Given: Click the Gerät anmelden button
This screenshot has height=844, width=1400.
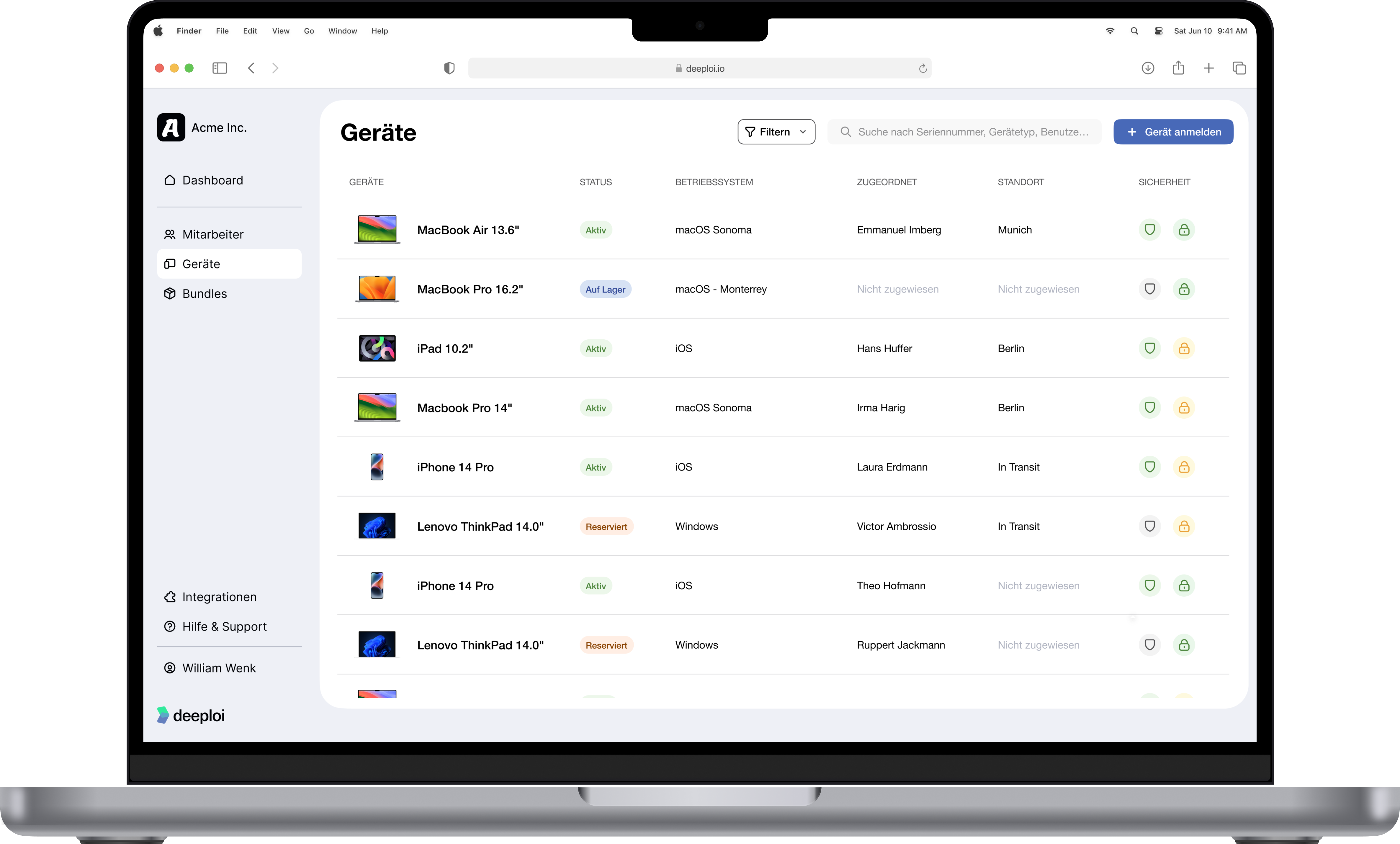Looking at the screenshot, I should pyautogui.click(x=1173, y=132).
